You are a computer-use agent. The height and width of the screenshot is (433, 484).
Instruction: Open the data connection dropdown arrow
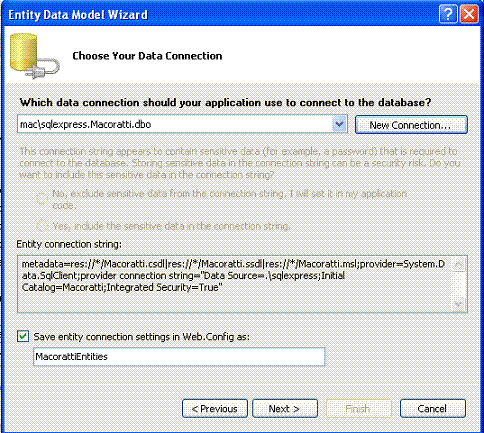(x=339, y=124)
